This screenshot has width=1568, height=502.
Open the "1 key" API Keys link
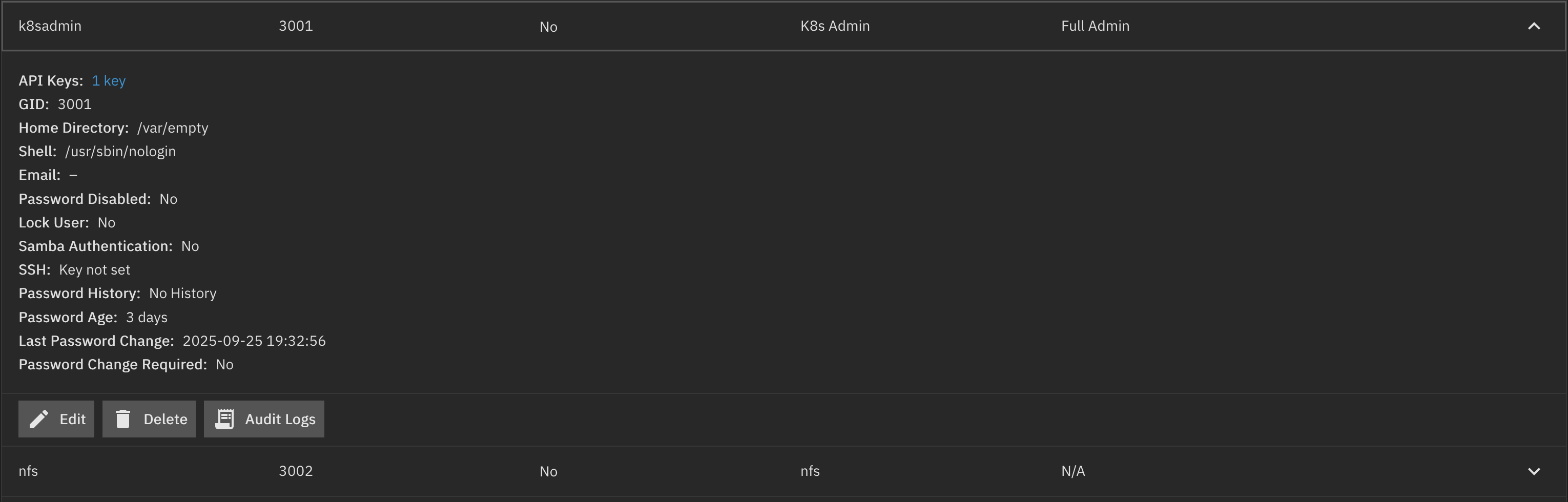tap(108, 81)
